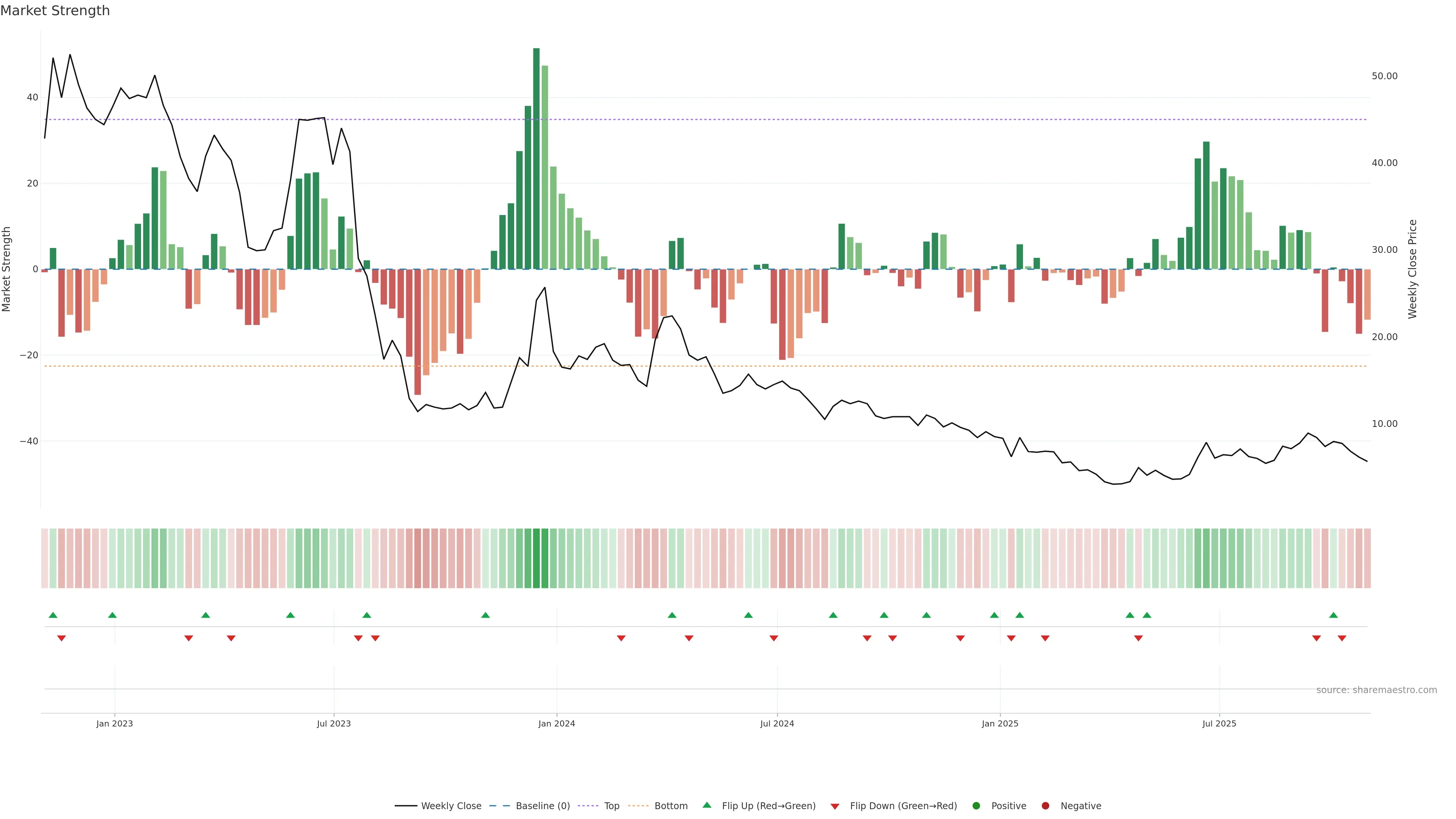Click the Jan 2024 x-axis label
Screen dimensions: 1456x819
click(556, 723)
